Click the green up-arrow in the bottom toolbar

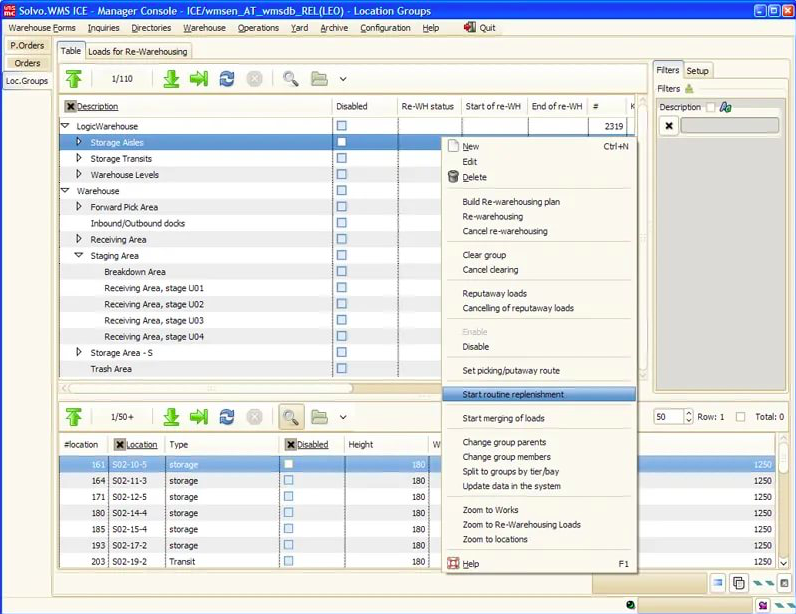point(74,417)
